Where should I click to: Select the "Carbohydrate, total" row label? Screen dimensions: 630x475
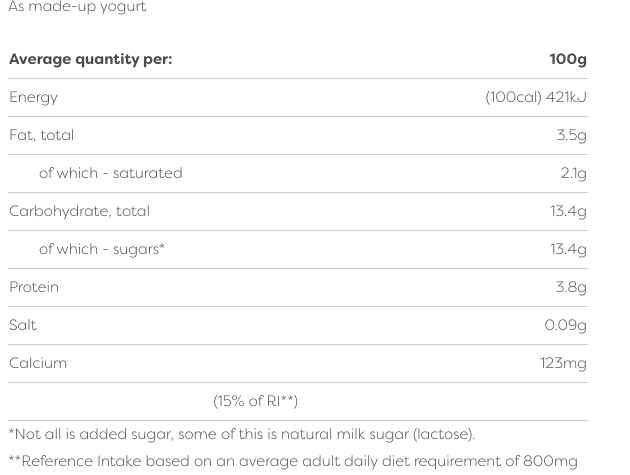coord(79,211)
